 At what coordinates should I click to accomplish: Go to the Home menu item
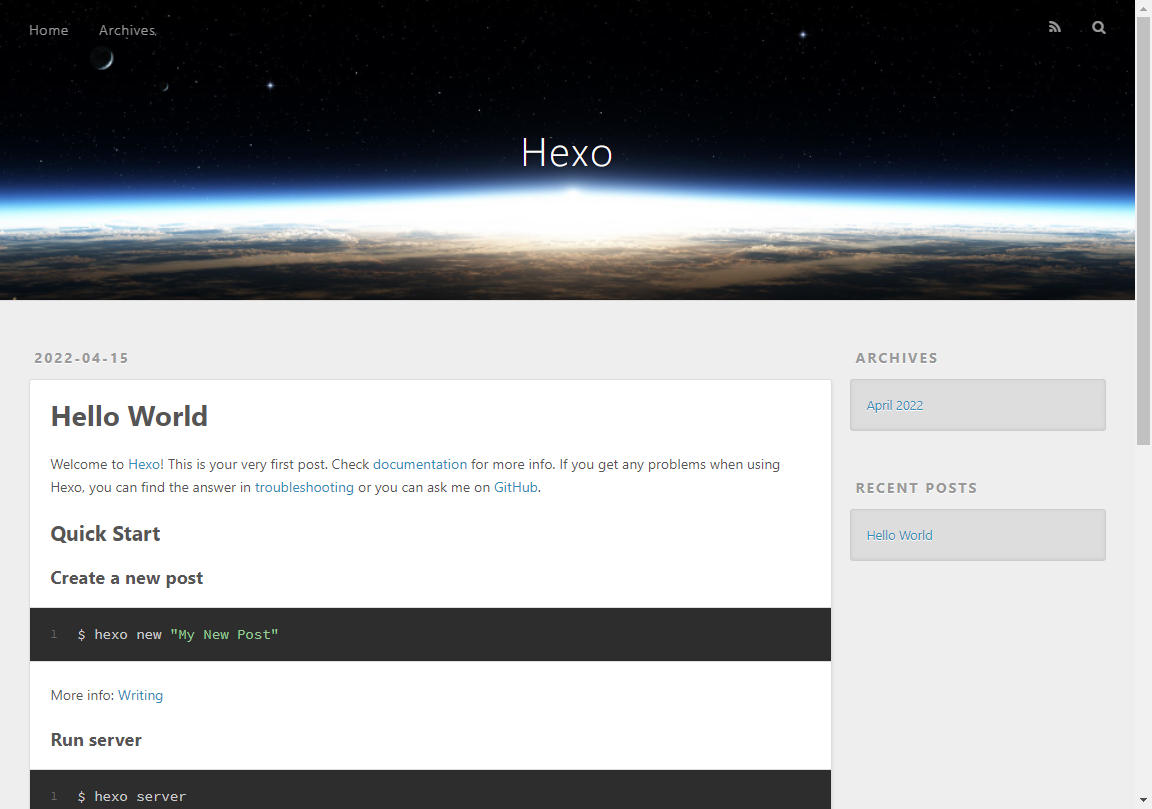(48, 30)
